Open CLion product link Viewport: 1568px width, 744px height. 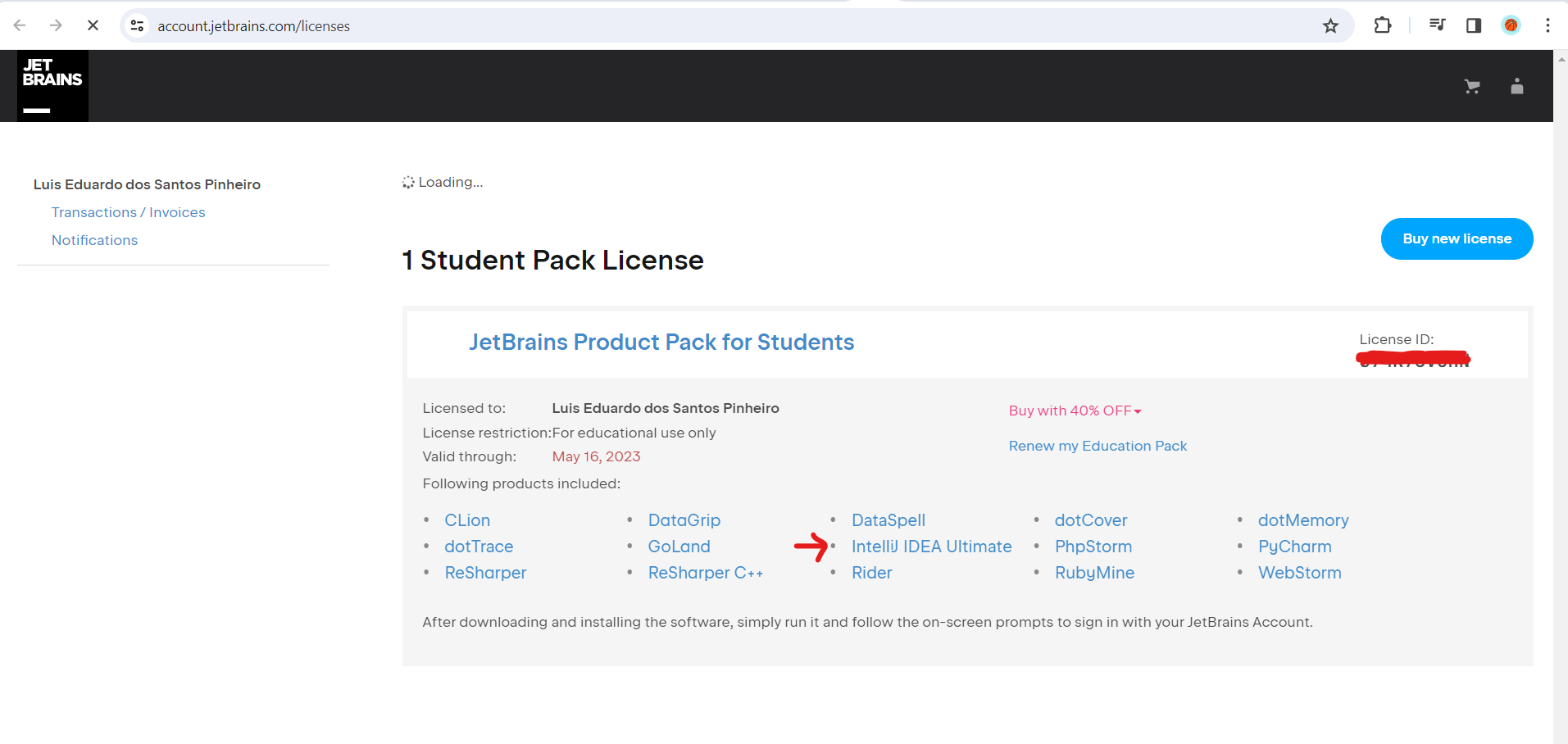pos(467,520)
